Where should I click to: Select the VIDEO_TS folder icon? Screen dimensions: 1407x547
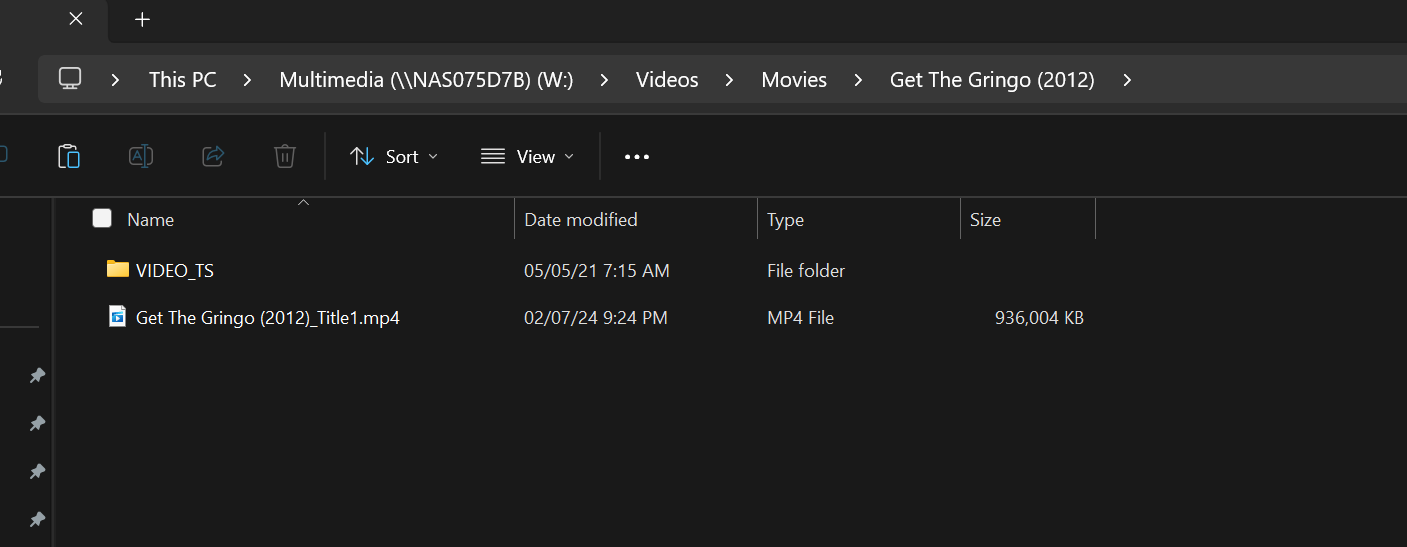[x=118, y=270]
